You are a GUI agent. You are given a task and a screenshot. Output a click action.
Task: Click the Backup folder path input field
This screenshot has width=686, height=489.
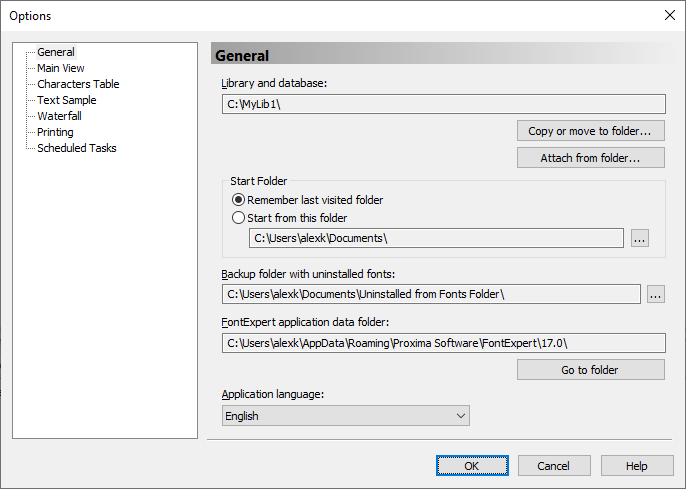[431, 294]
